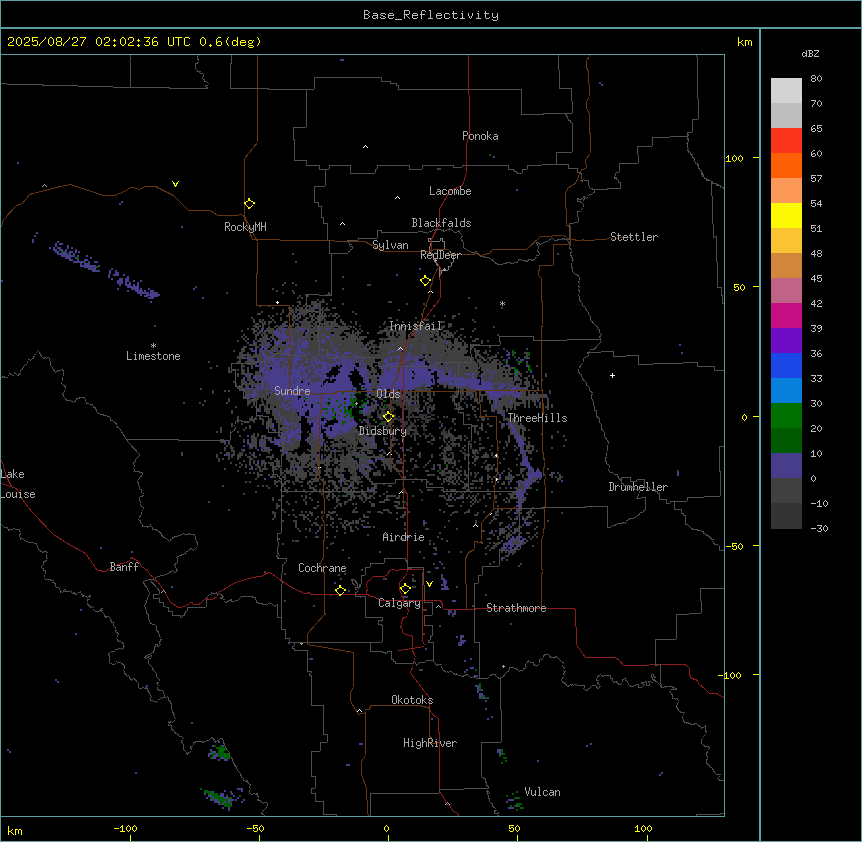Click the white caret marker west of Ponoka
The height and width of the screenshot is (842, 862).
point(365,147)
